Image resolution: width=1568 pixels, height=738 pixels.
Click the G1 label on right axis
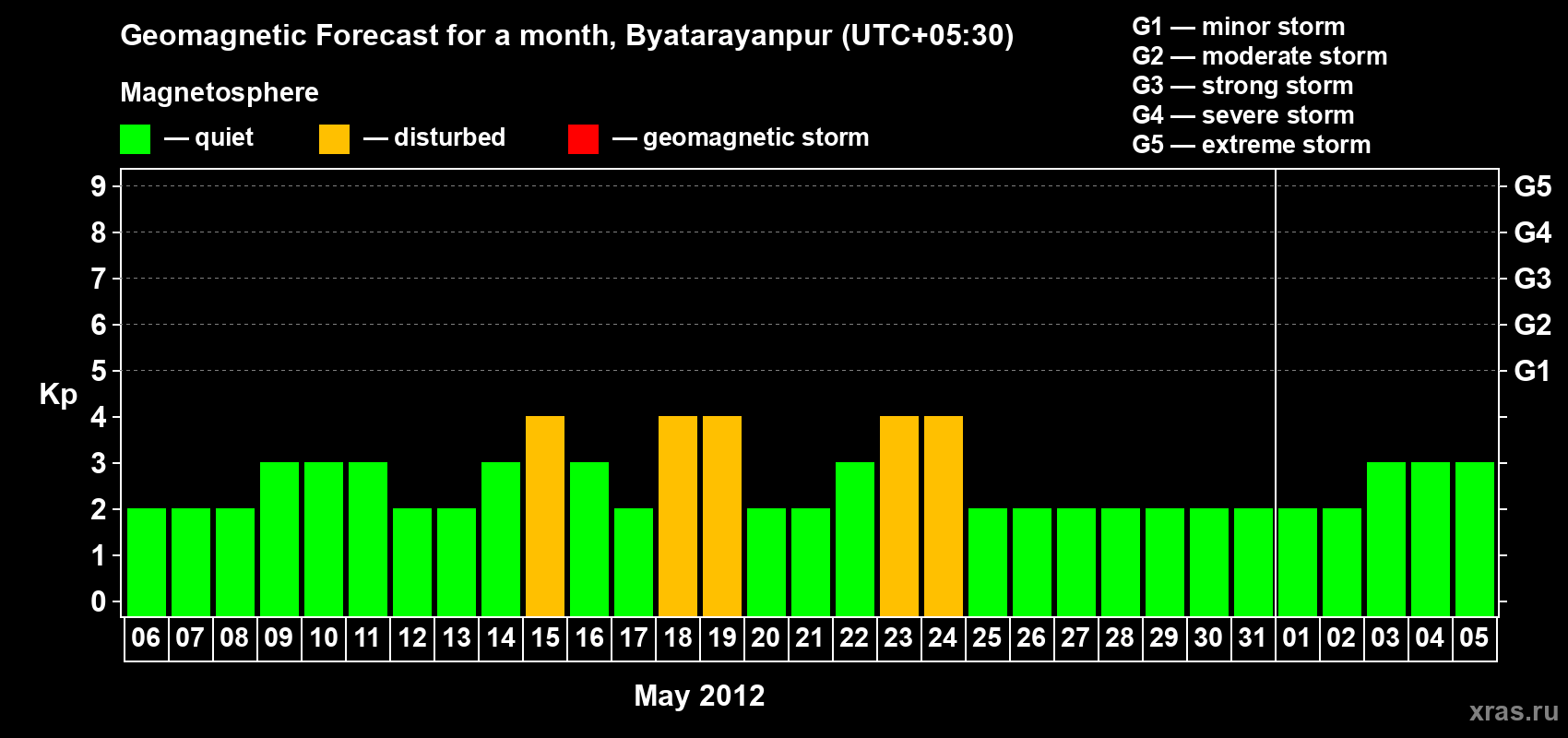point(1533,371)
